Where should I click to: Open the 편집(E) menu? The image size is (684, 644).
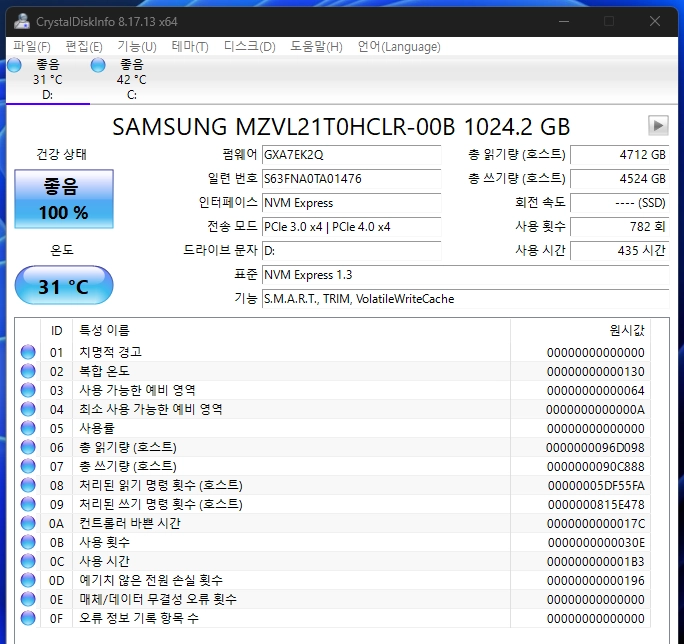point(84,46)
